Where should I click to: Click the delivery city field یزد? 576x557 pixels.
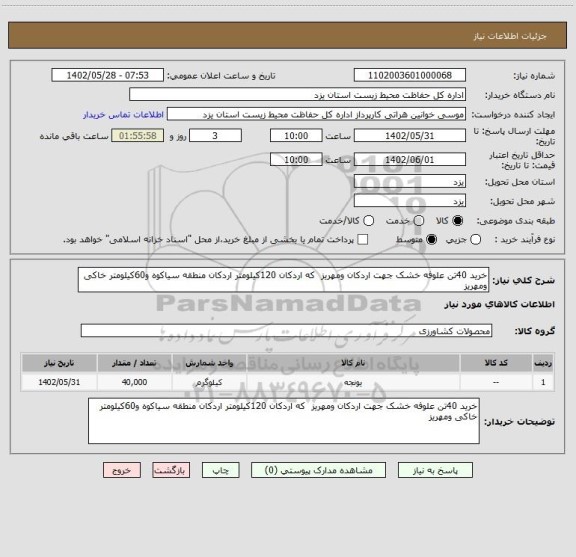[410, 201]
